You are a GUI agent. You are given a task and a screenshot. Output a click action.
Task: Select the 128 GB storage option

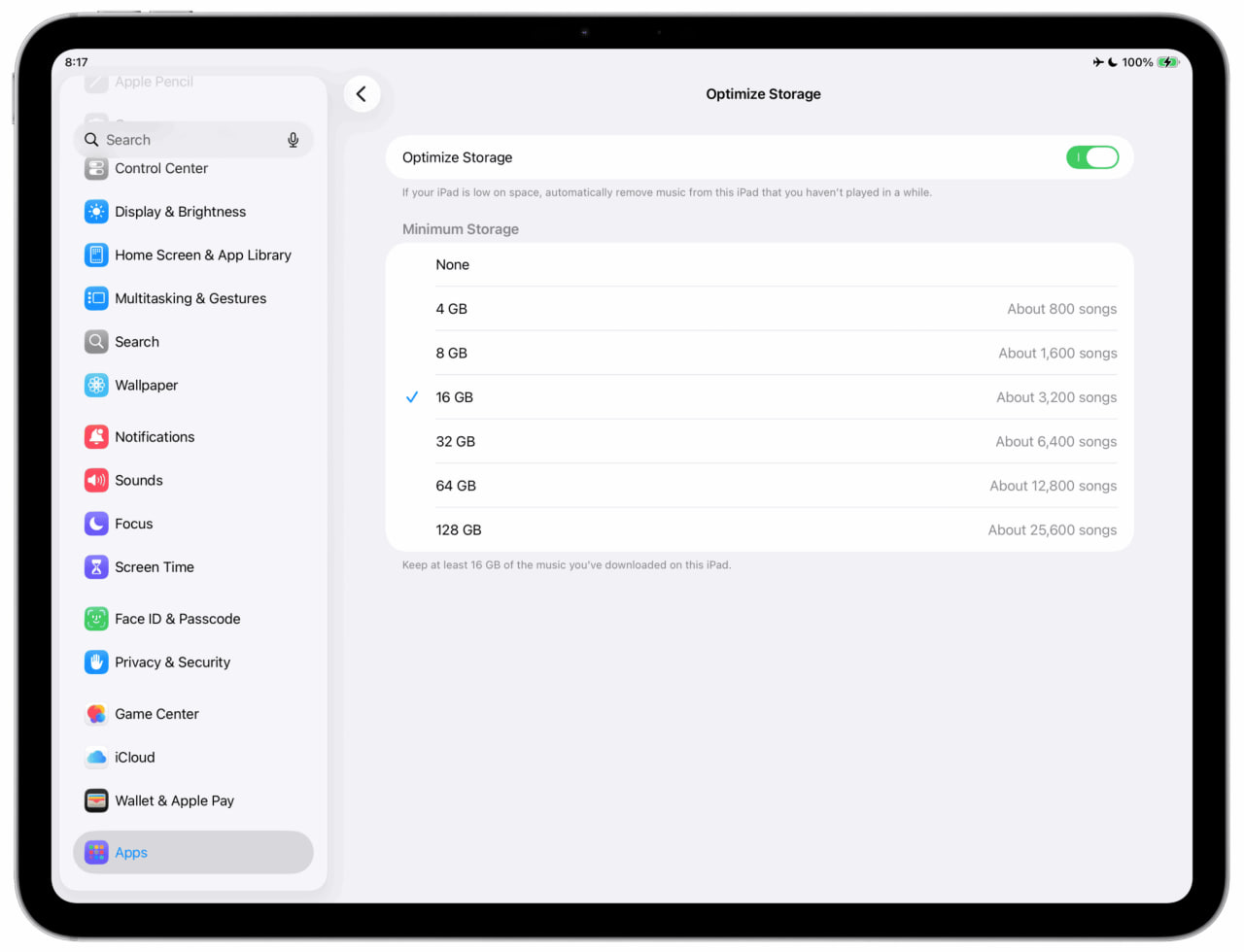758,530
